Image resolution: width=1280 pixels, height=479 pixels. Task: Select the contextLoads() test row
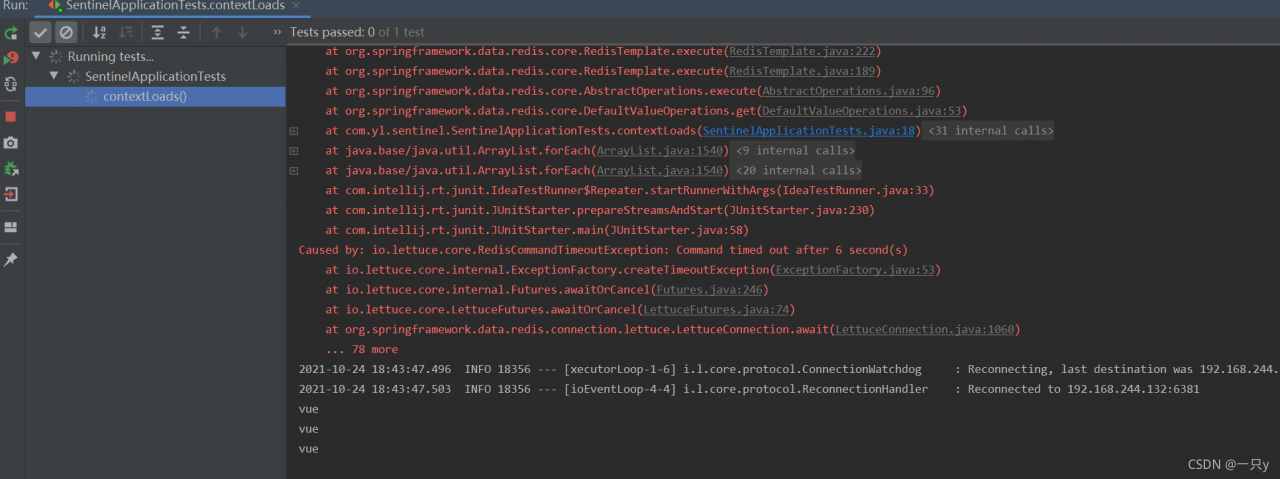pos(155,96)
